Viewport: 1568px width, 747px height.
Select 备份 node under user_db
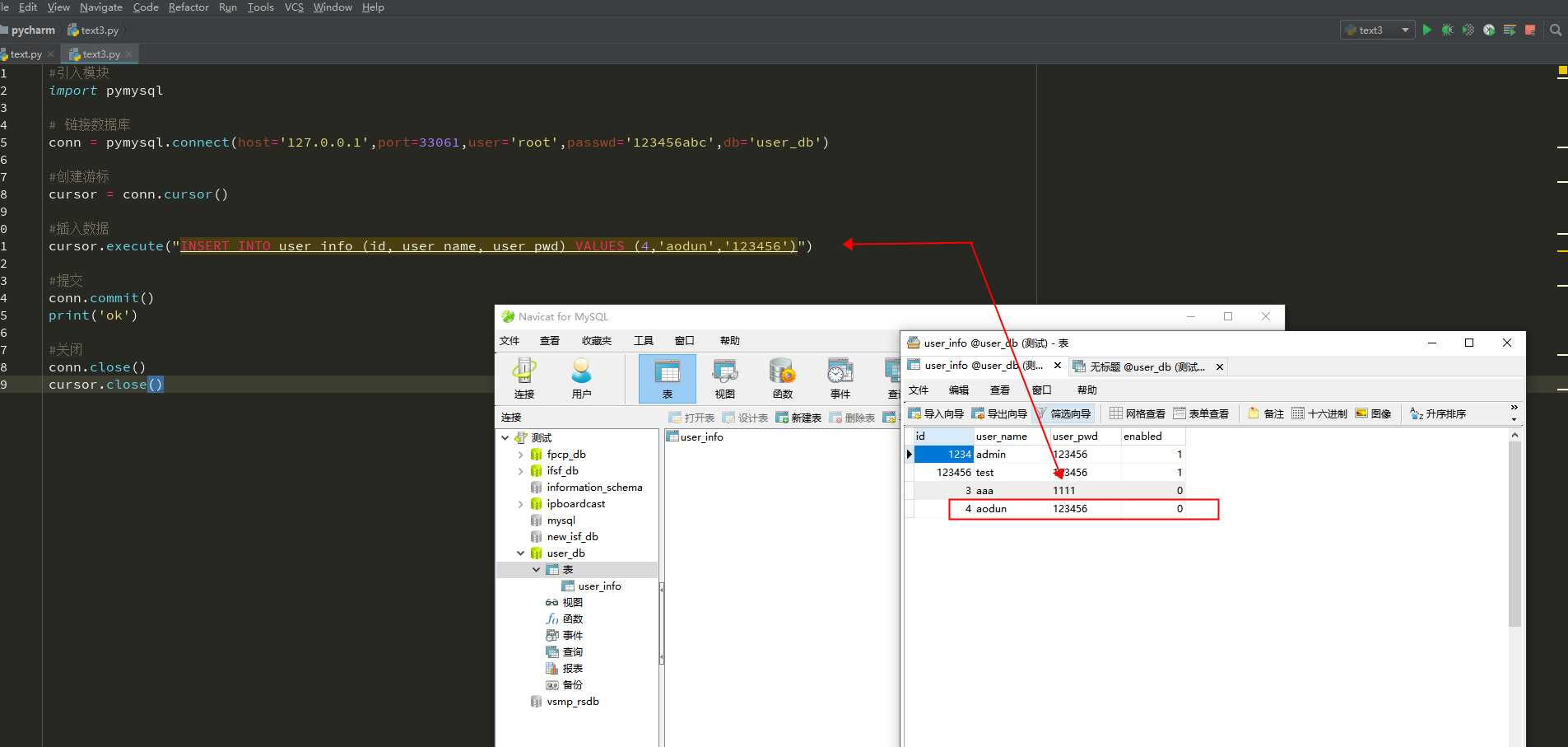click(x=572, y=685)
